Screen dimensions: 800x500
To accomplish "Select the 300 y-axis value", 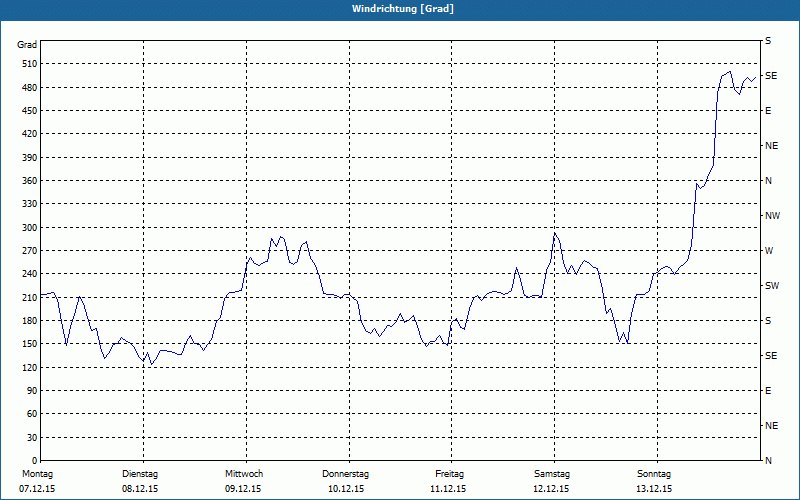I will 30,228.
